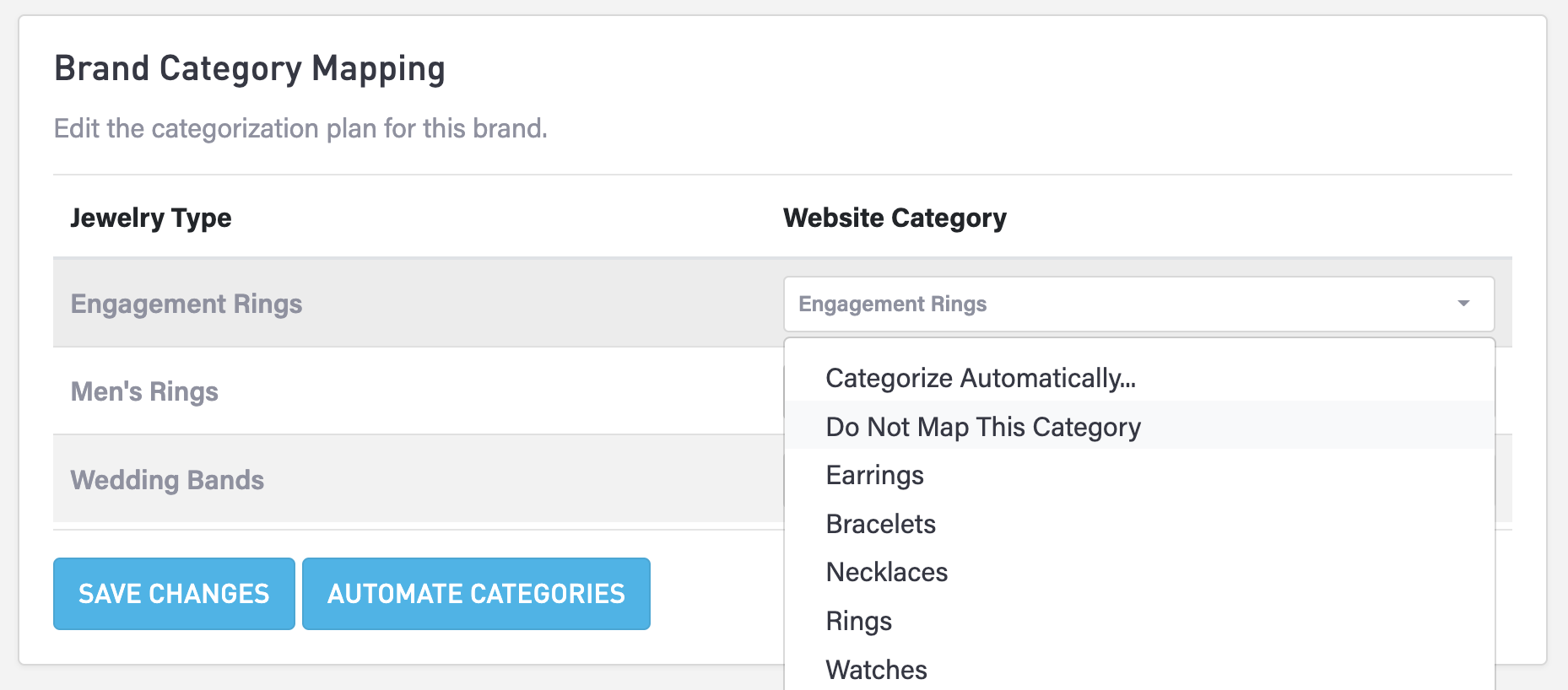Click the dropdown caret arrow icon

pyautogui.click(x=1463, y=304)
